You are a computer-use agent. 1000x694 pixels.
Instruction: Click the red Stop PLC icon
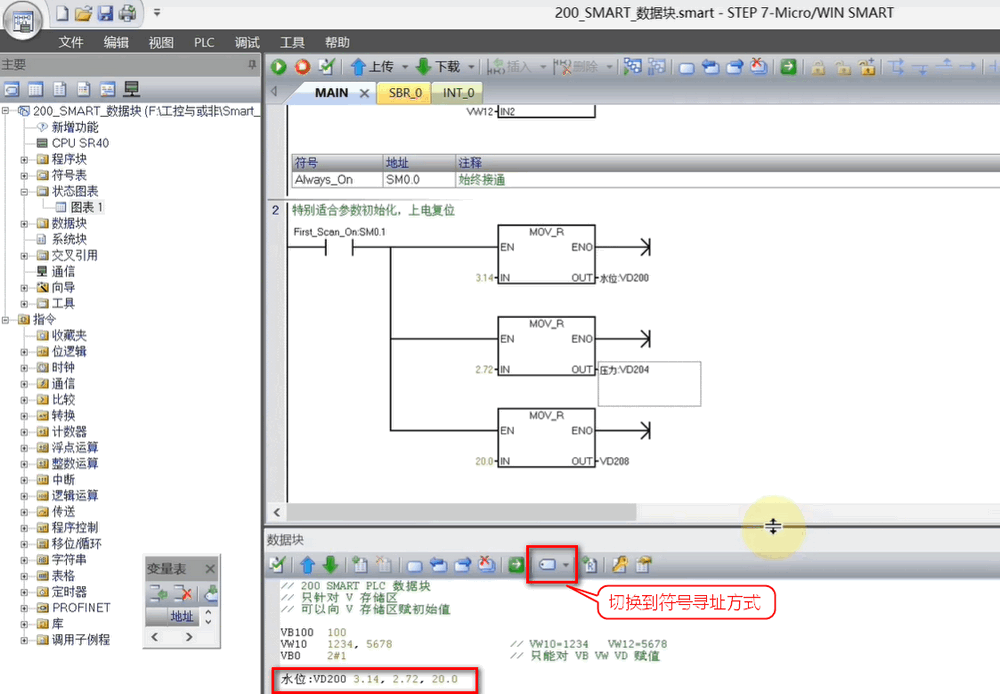tap(302, 67)
